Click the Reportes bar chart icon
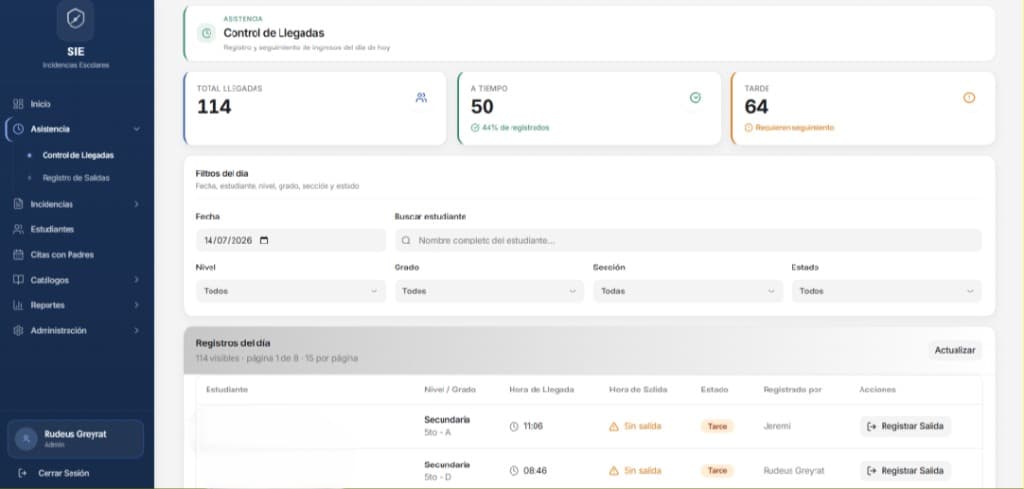 tap(18, 305)
